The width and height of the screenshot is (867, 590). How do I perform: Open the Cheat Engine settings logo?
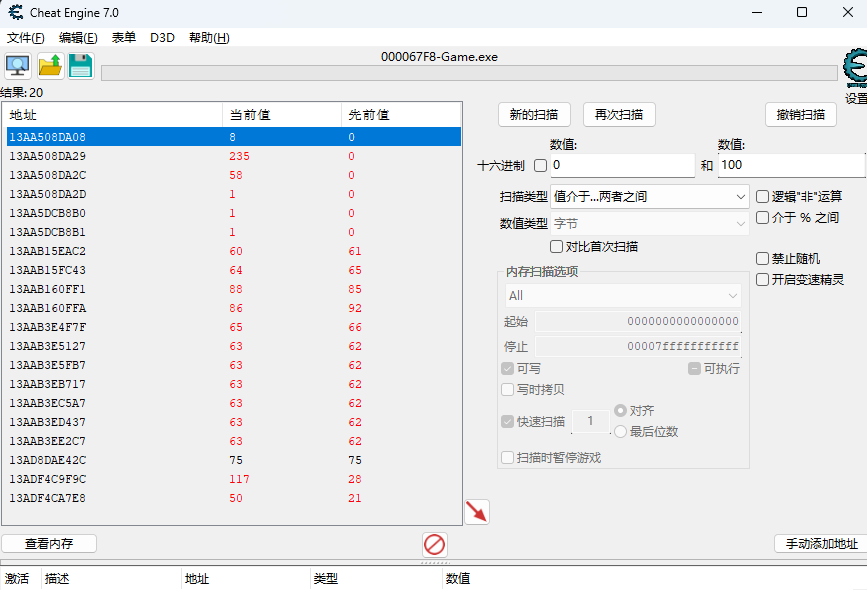point(855,68)
